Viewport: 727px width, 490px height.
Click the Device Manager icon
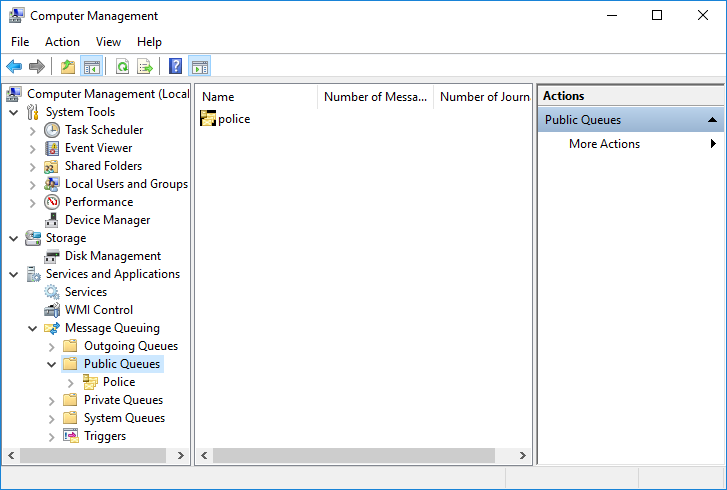[x=51, y=220]
